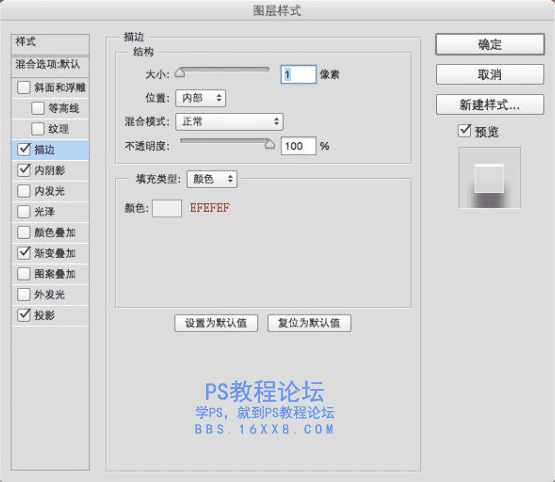Open the 外发光 settings row
555x482 pixels.
[50, 294]
